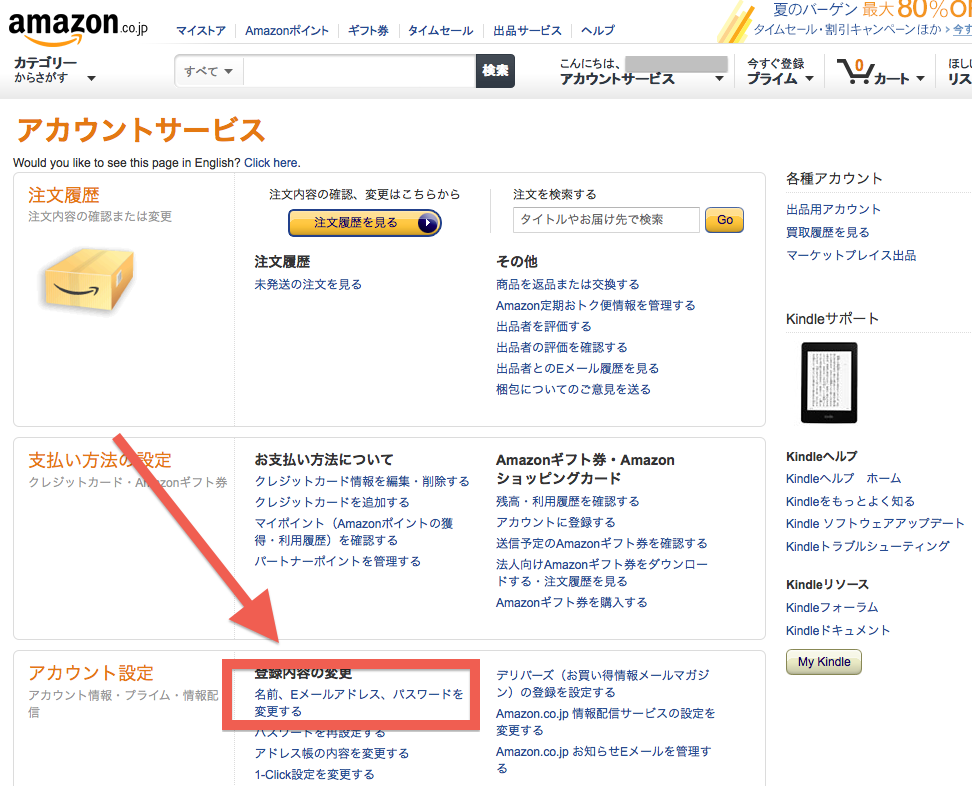The image size is (972, 786).
Task: Open Amazon定期おトク便情報を管理する link
Action: [596, 305]
